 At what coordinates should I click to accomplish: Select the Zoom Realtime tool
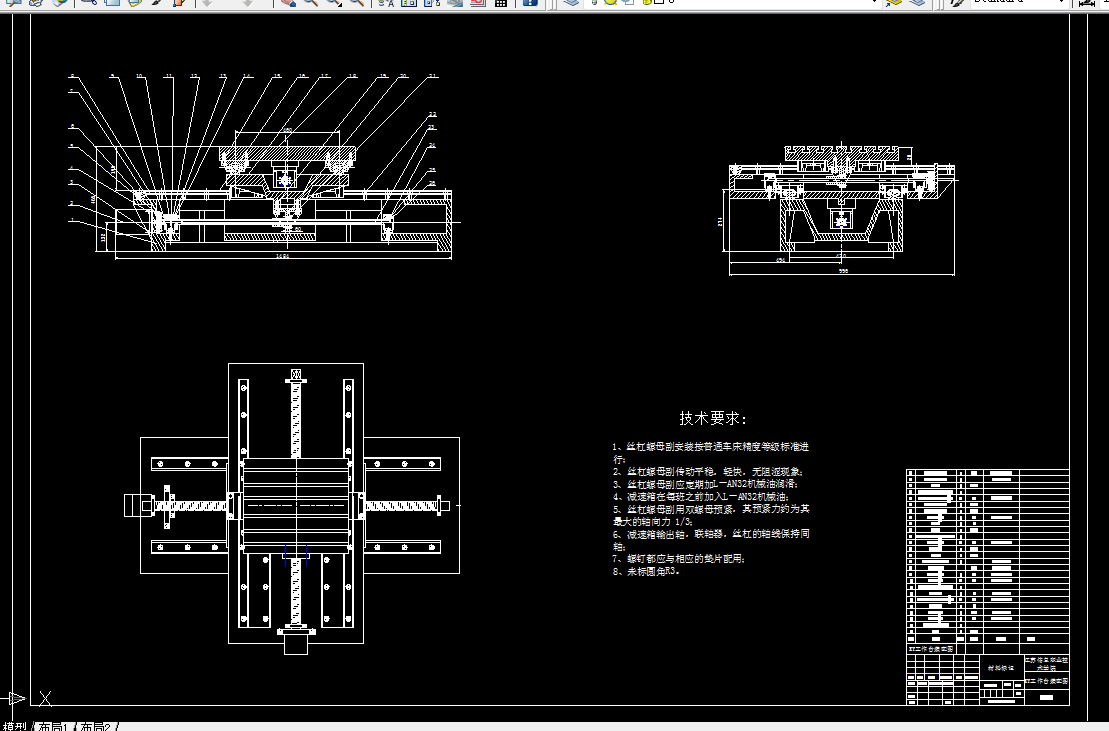click(x=311, y=4)
